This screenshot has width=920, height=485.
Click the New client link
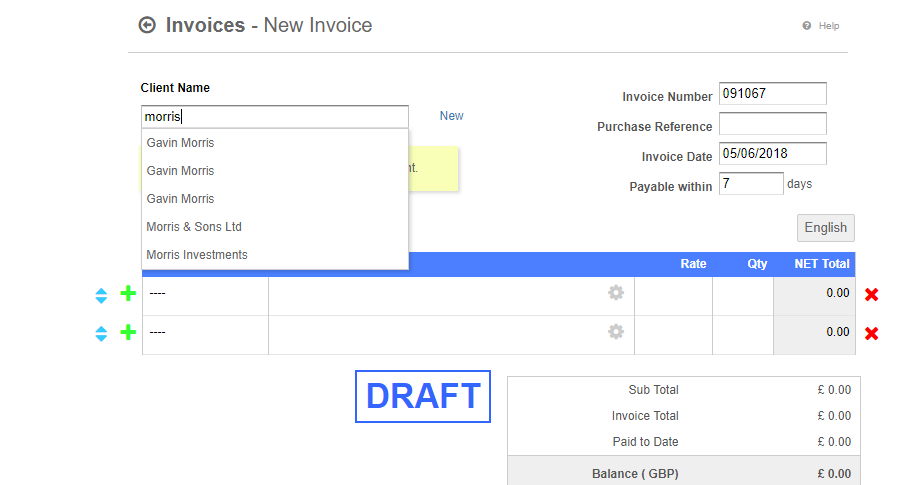451,116
